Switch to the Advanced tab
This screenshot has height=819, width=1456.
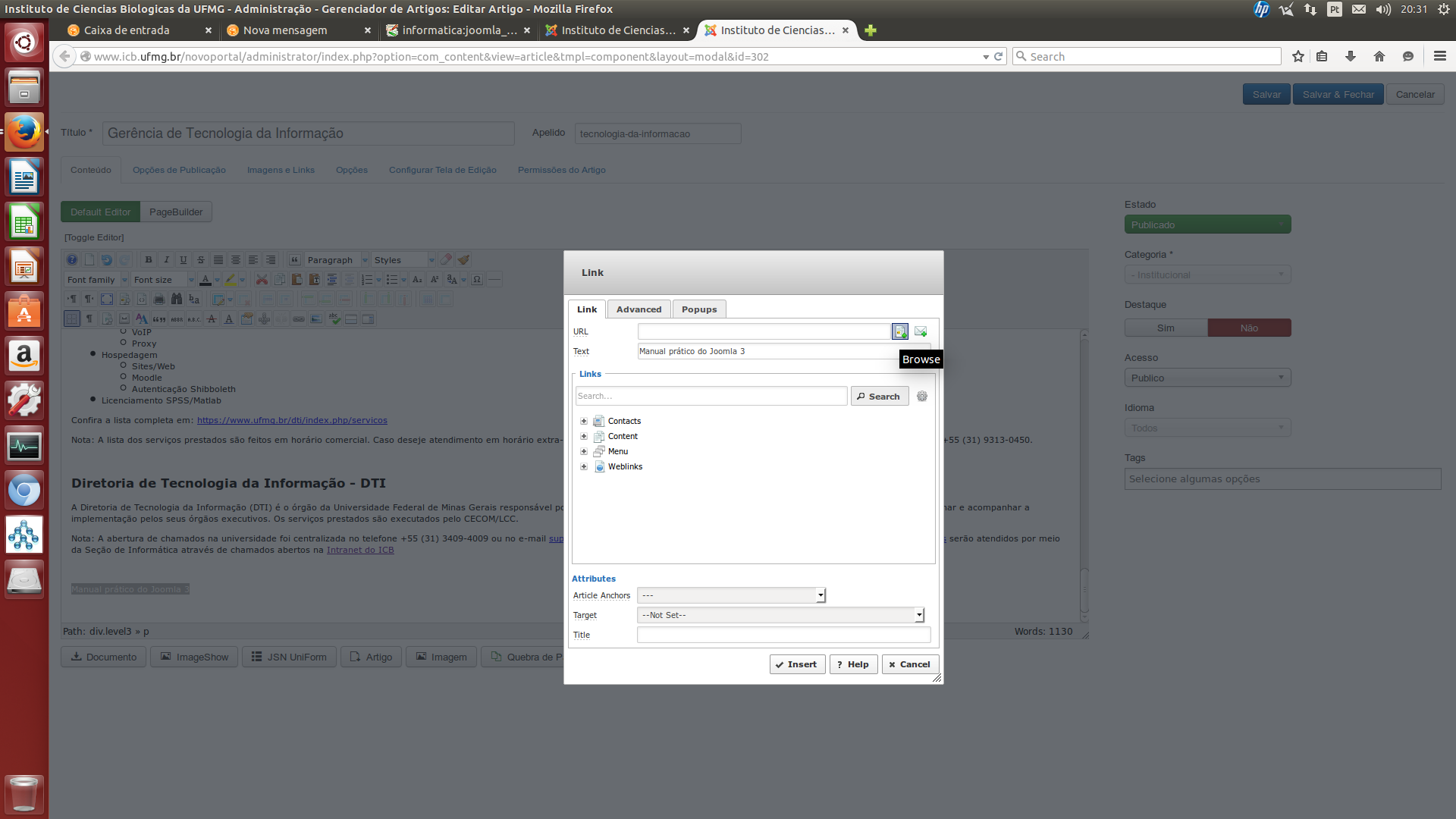tap(639, 309)
